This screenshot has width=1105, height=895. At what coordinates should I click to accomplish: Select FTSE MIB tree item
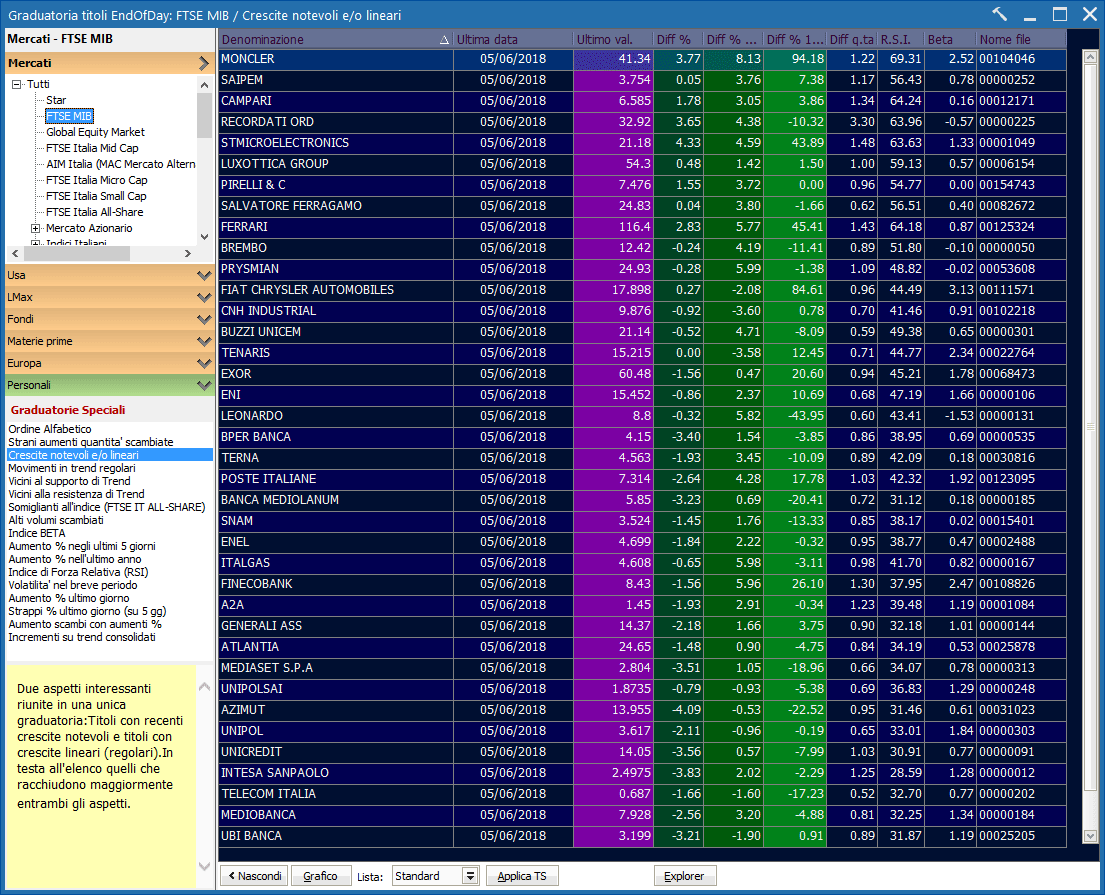point(69,116)
